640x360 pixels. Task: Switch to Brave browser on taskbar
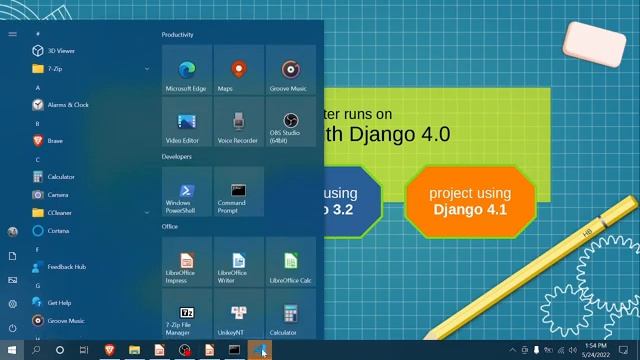tap(109, 350)
